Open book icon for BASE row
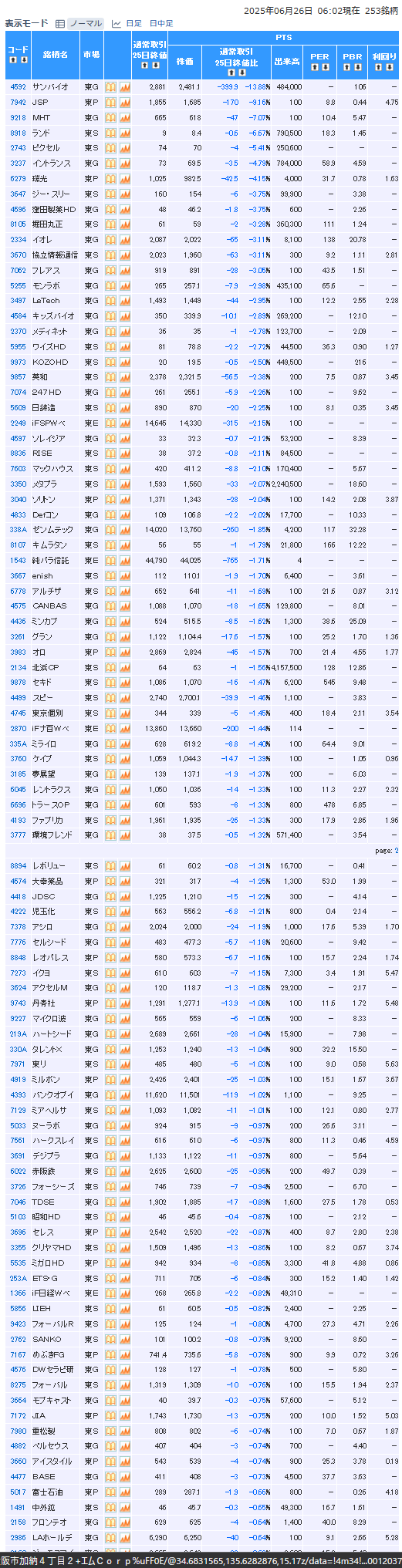402x1568 pixels. (110, 1476)
